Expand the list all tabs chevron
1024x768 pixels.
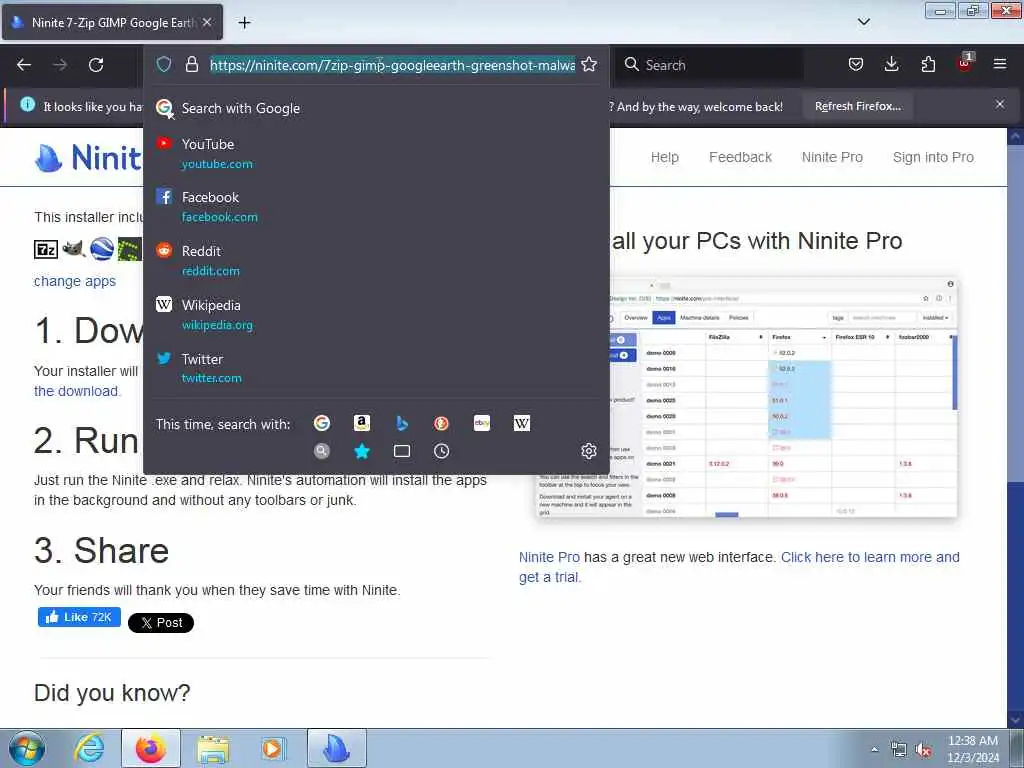tap(864, 22)
